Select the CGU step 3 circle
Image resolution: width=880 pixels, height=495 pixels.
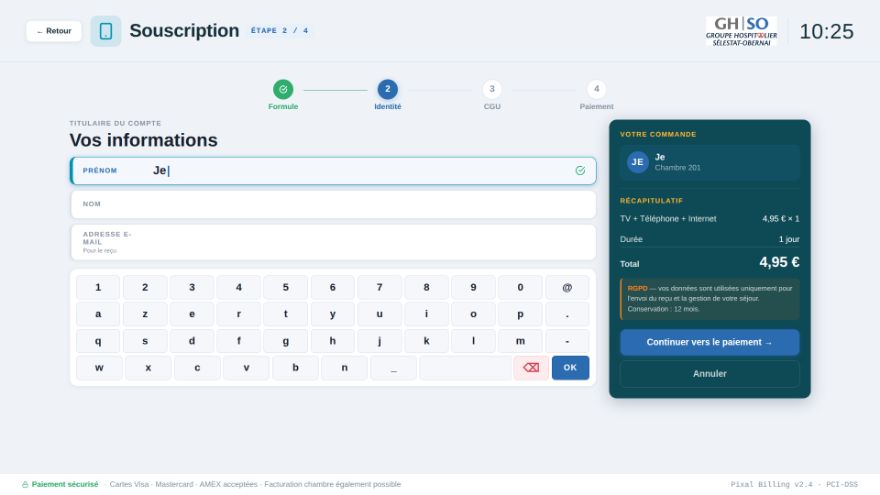(492, 89)
